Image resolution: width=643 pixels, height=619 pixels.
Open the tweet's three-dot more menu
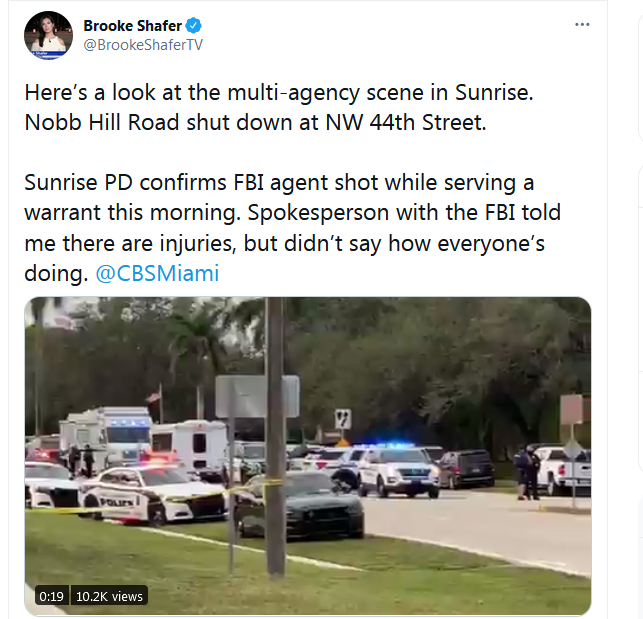pyautogui.click(x=582, y=25)
